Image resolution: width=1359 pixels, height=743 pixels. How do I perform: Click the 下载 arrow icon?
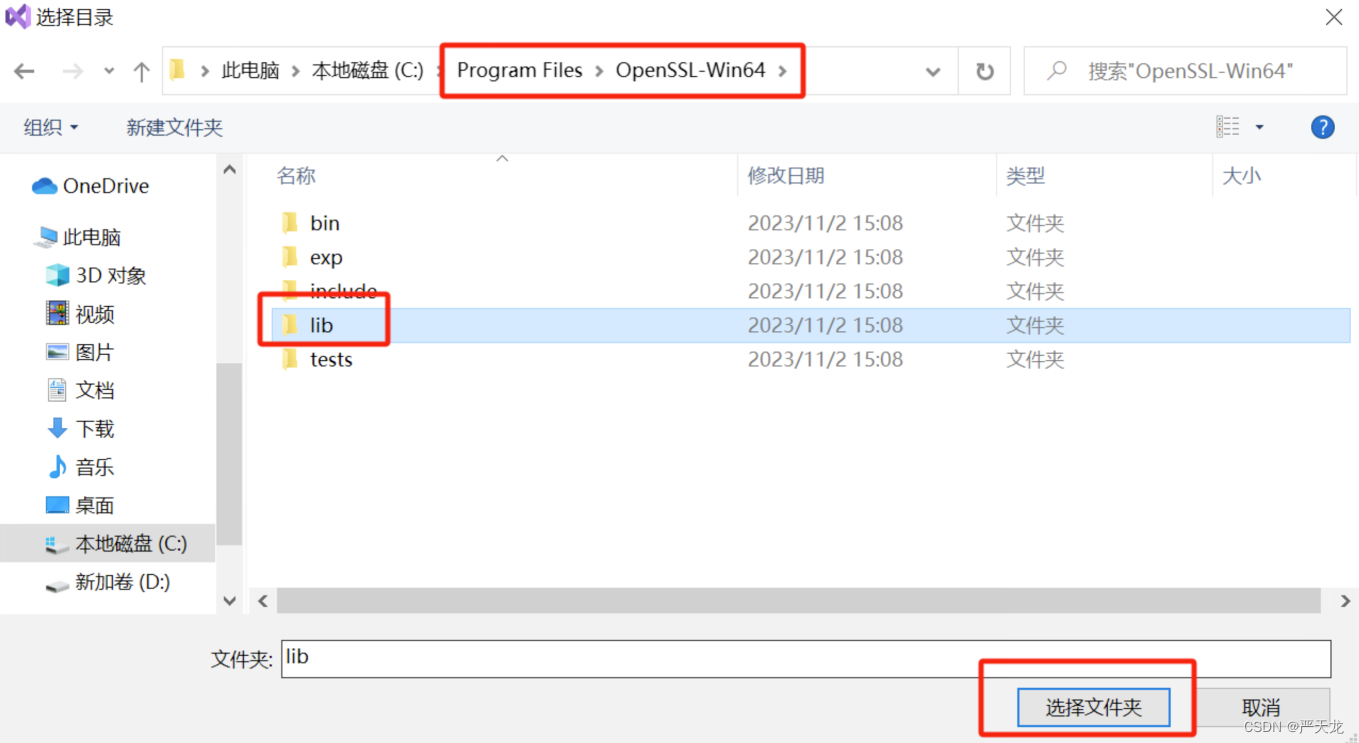(57, 428)
